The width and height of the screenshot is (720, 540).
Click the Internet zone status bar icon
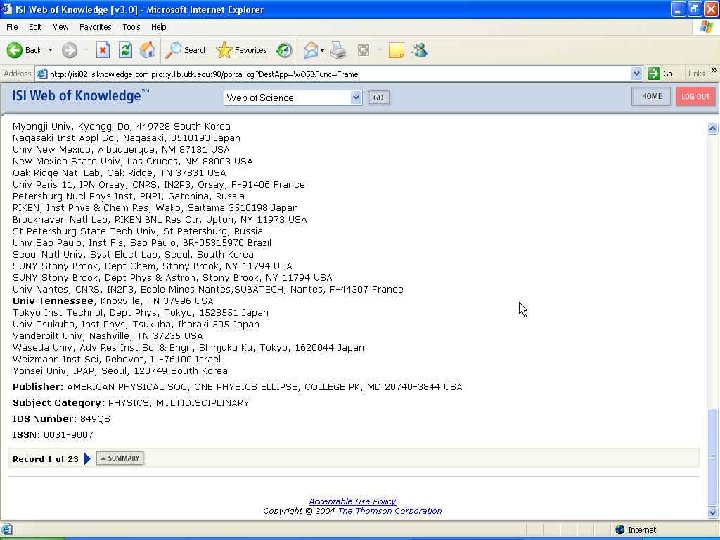(x=619, y=530)
